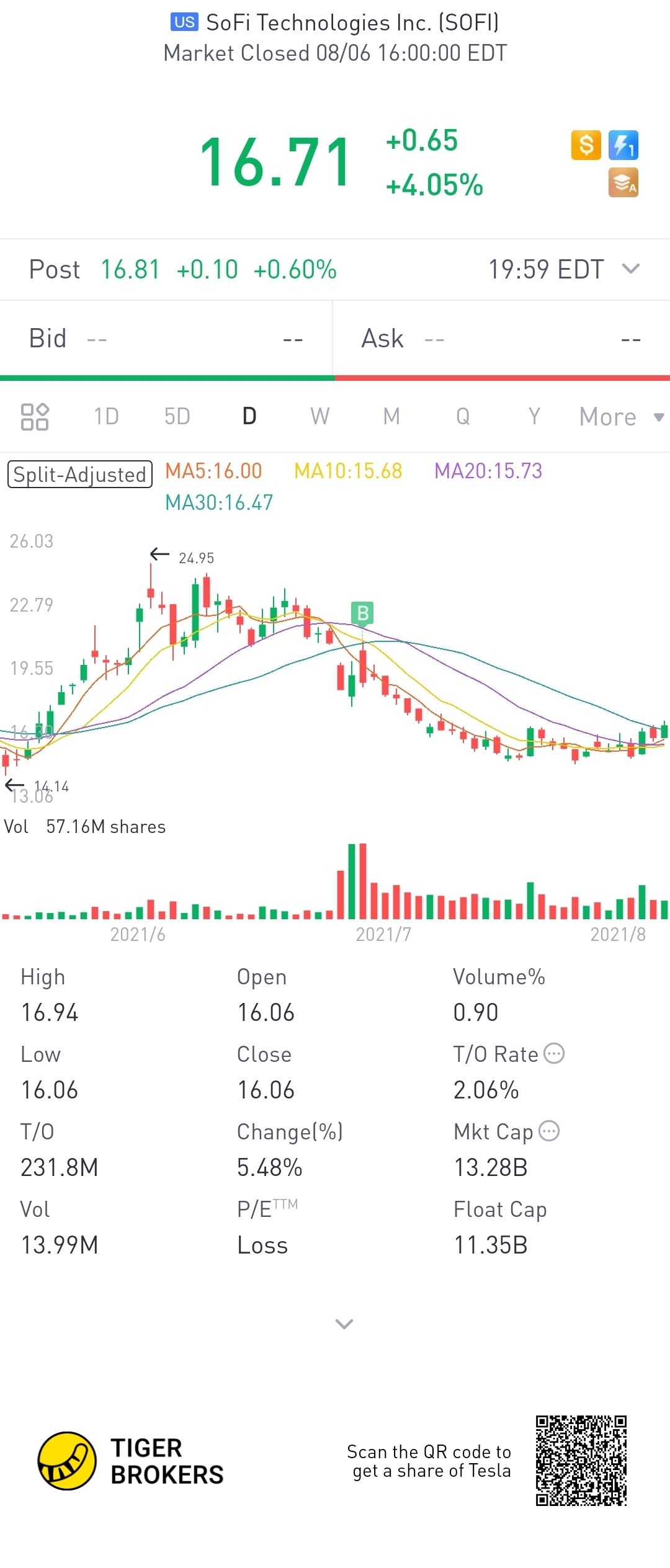
Task: Select the Y yearly chart tab
Action: coord(534,416)
